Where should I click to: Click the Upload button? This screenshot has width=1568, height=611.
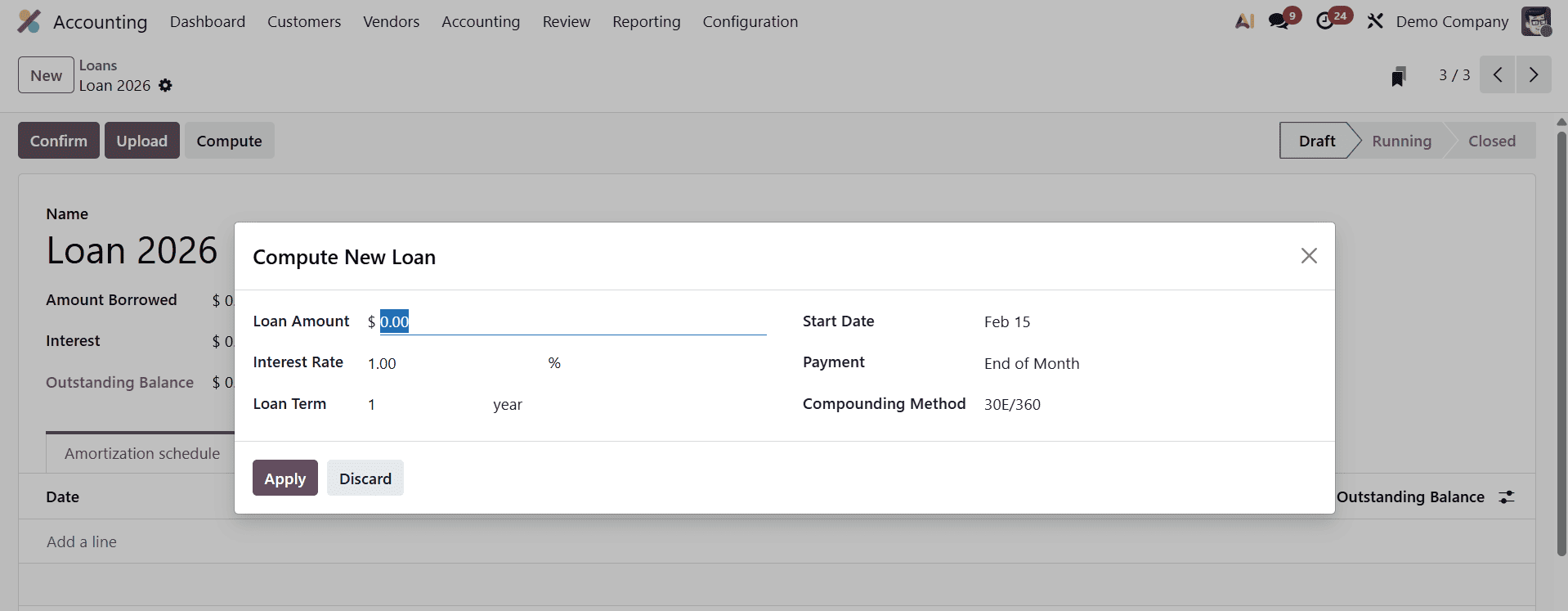click(x=142, y=141)
